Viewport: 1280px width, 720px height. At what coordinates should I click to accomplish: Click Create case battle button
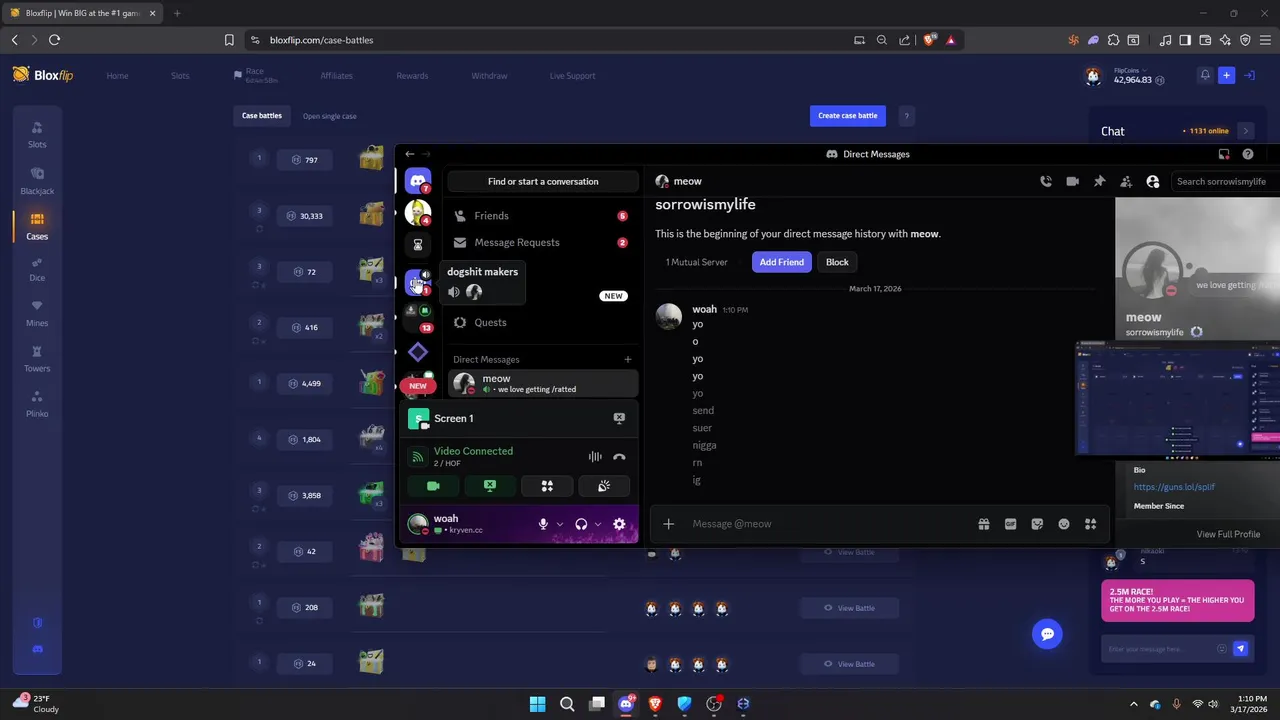pyautogui.click(x=848, y=116)
